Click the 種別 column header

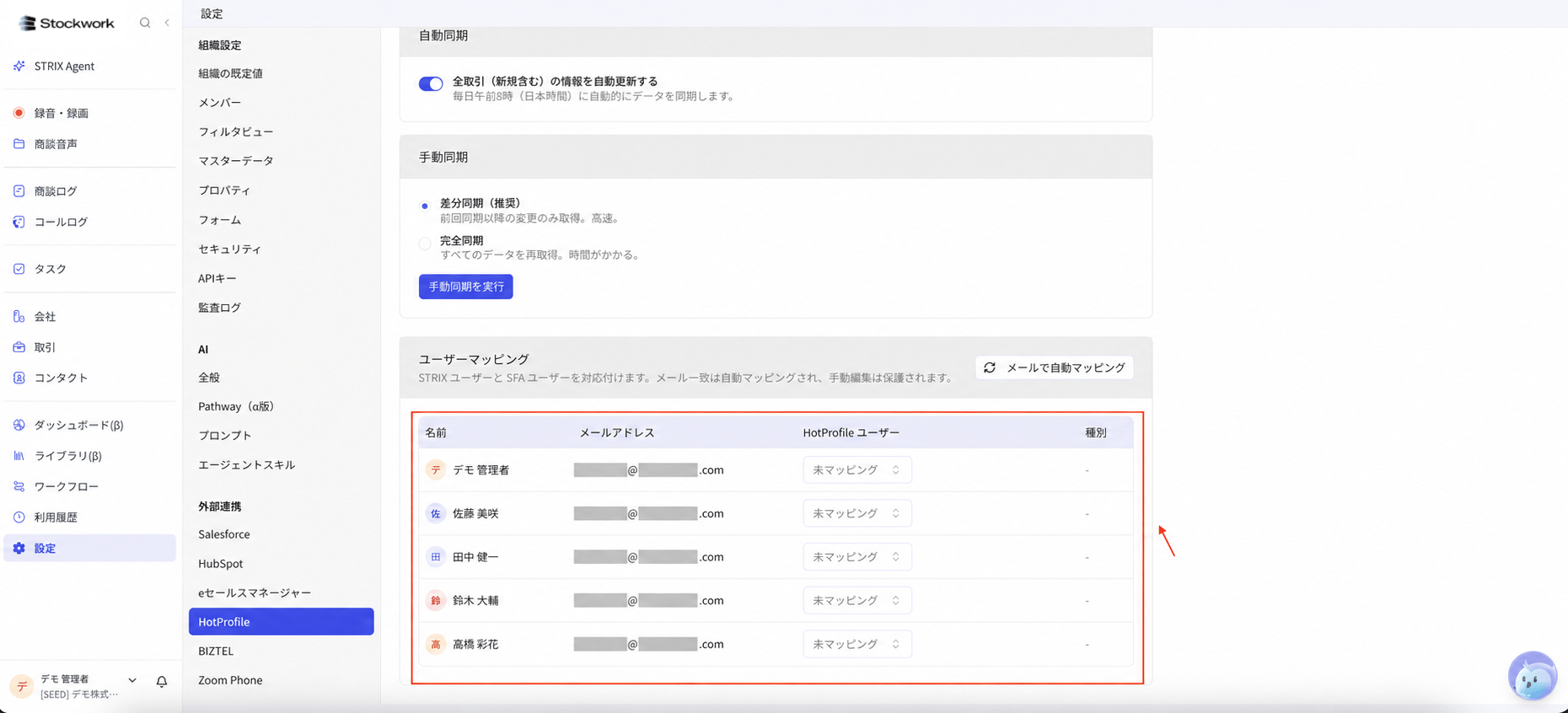tap(1096, 432)
